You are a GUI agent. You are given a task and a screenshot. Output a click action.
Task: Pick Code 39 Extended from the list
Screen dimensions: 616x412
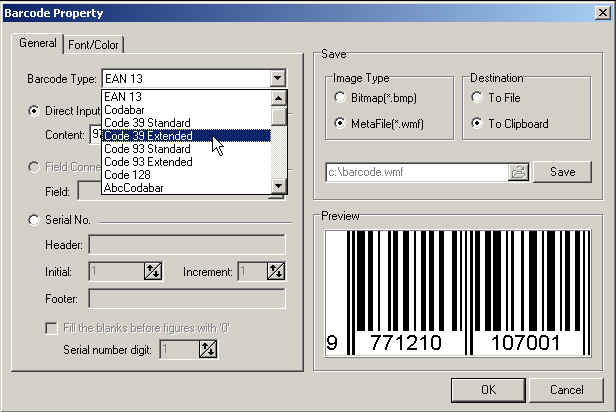[x=187, y=136]
